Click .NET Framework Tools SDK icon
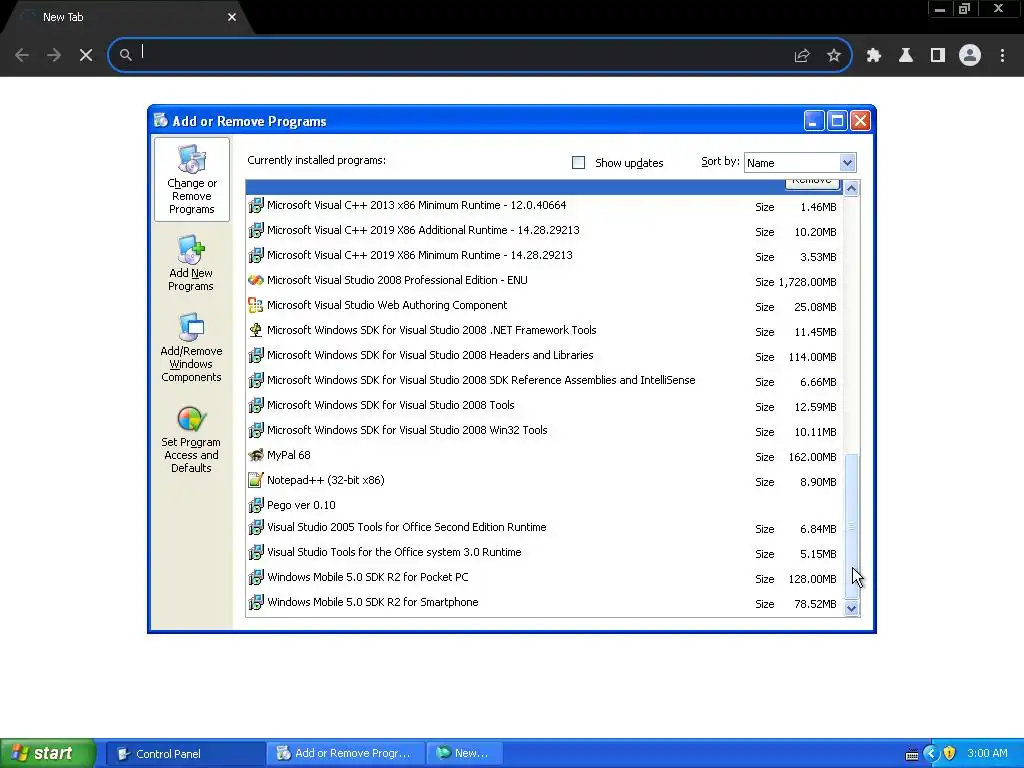This screenshot has width=1024, height=768. tap(256, 330)
